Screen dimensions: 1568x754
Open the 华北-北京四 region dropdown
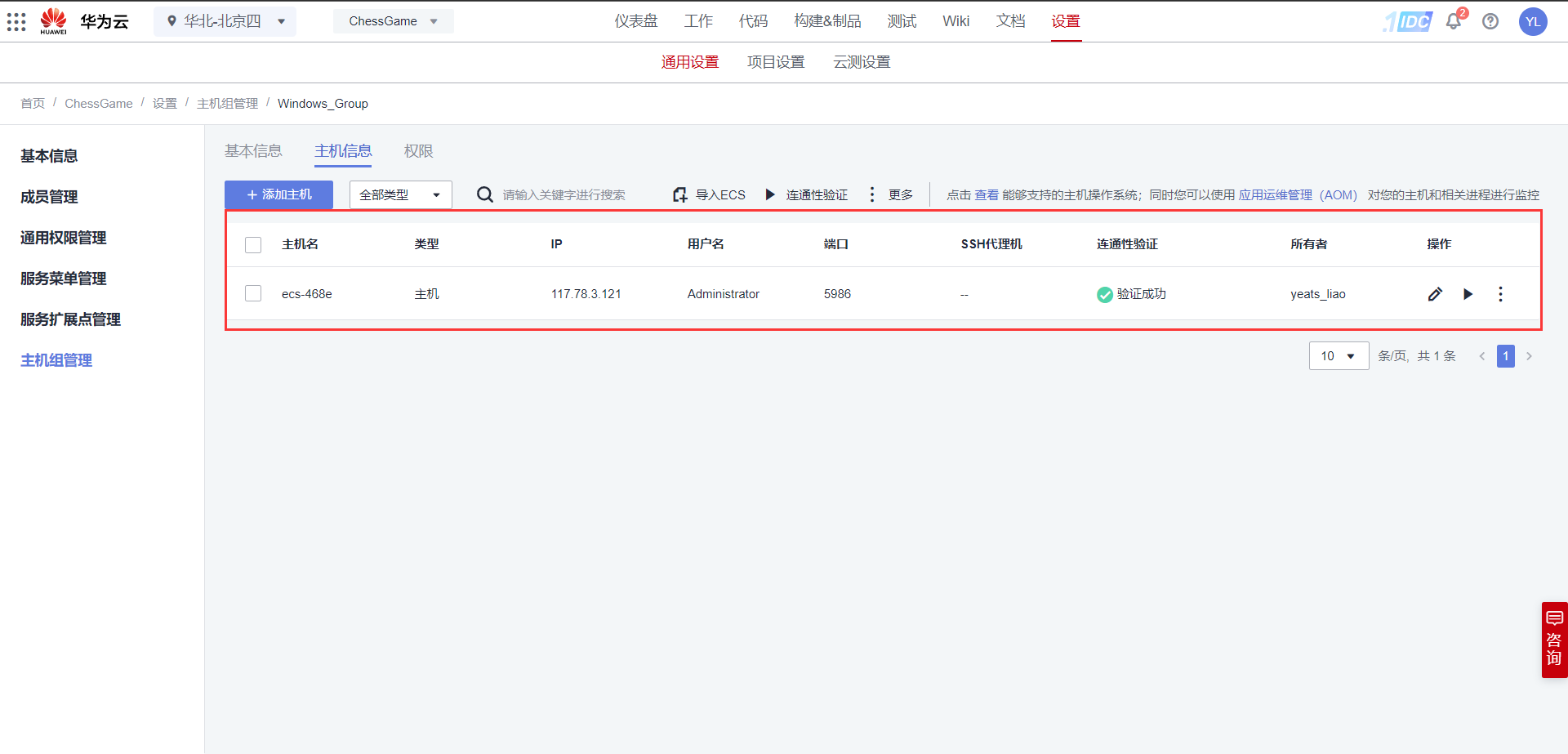pyautogui.click(x=225, y=21)
